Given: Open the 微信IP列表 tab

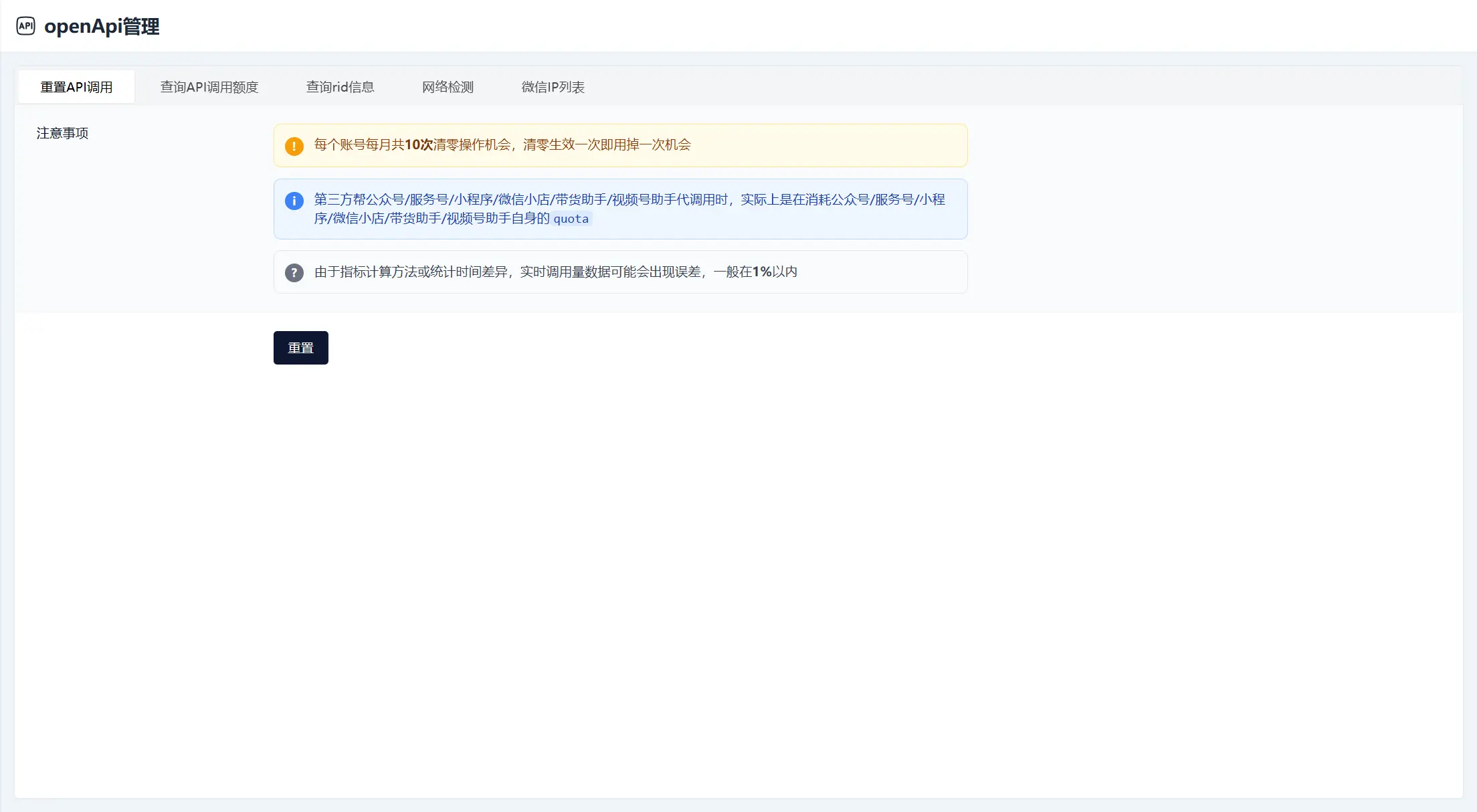Looking at the screenshot, I should tap(553, 87).
